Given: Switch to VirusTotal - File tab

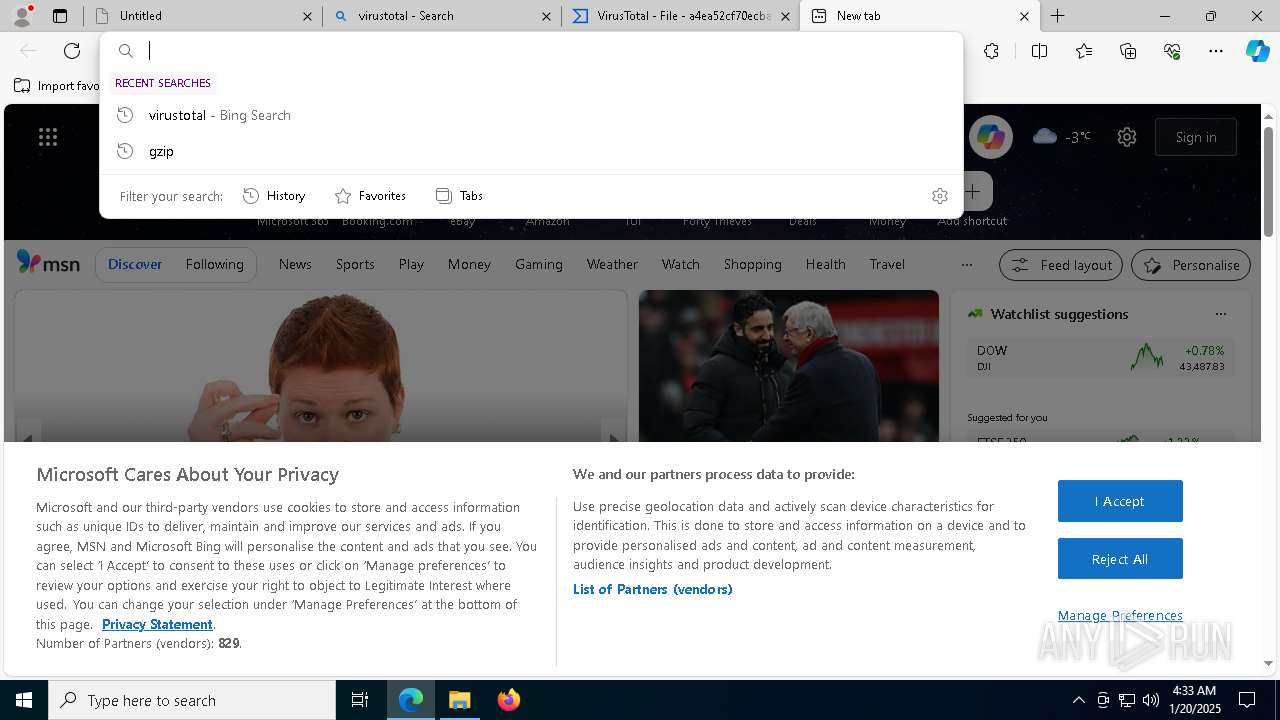Looking at the screenshot, I should click(681, 16).
